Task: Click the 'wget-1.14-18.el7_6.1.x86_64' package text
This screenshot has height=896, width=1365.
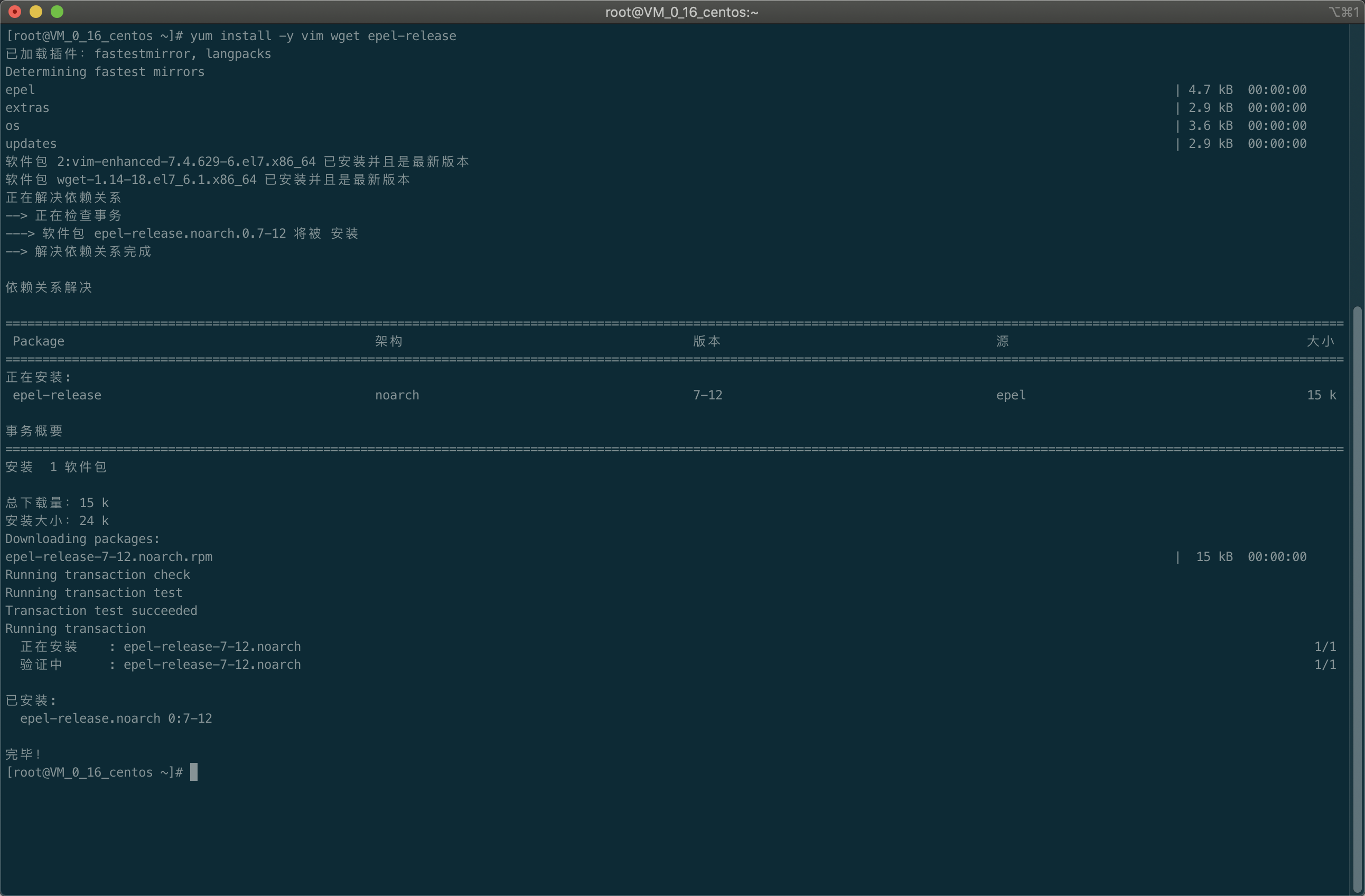Action: tap(156, 180)
